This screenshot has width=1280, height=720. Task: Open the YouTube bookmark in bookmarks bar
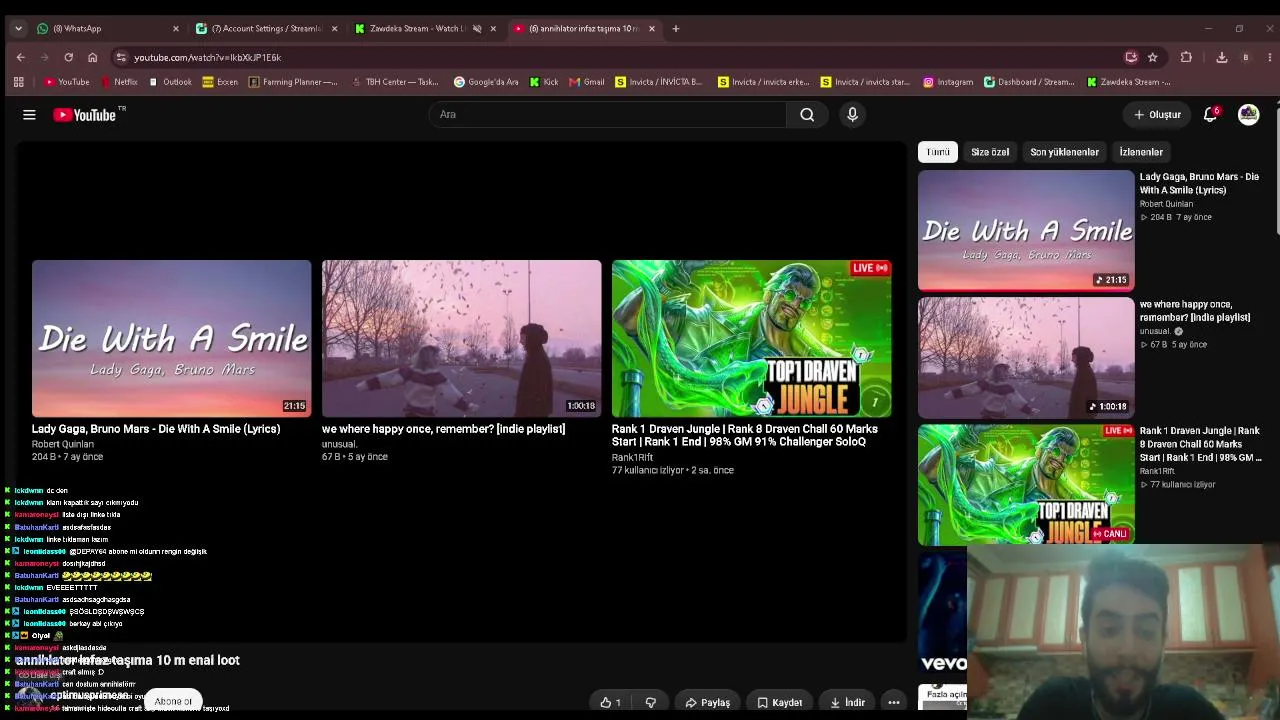[x=66, y=82]
